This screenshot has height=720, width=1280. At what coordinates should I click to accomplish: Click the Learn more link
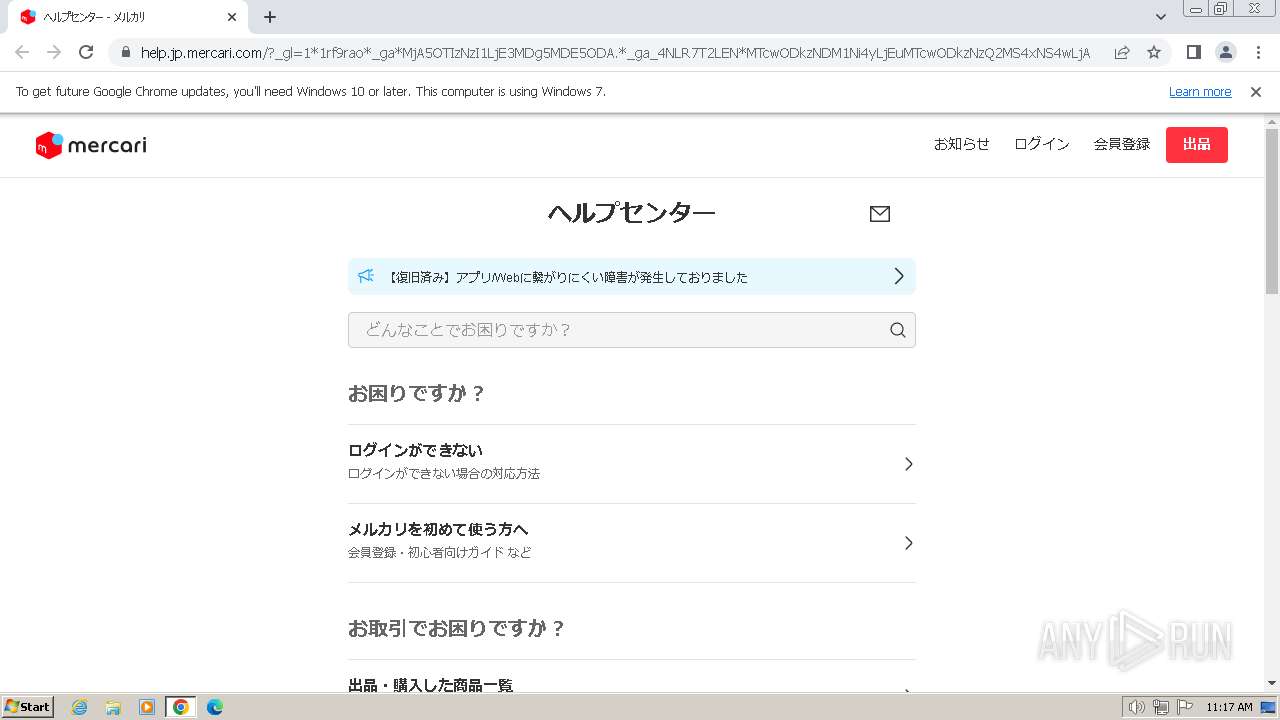tap(1200, 92)
